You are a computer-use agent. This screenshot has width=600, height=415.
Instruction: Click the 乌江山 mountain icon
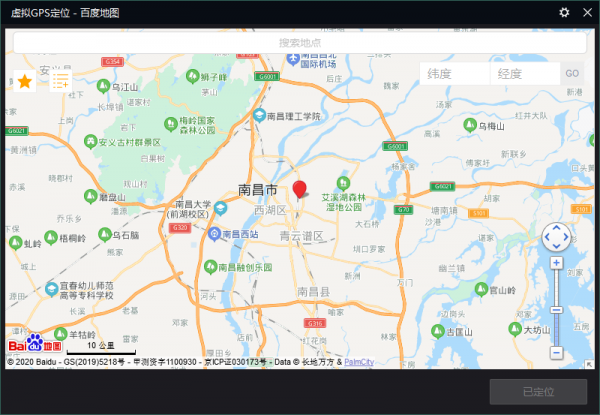point(103,86)
